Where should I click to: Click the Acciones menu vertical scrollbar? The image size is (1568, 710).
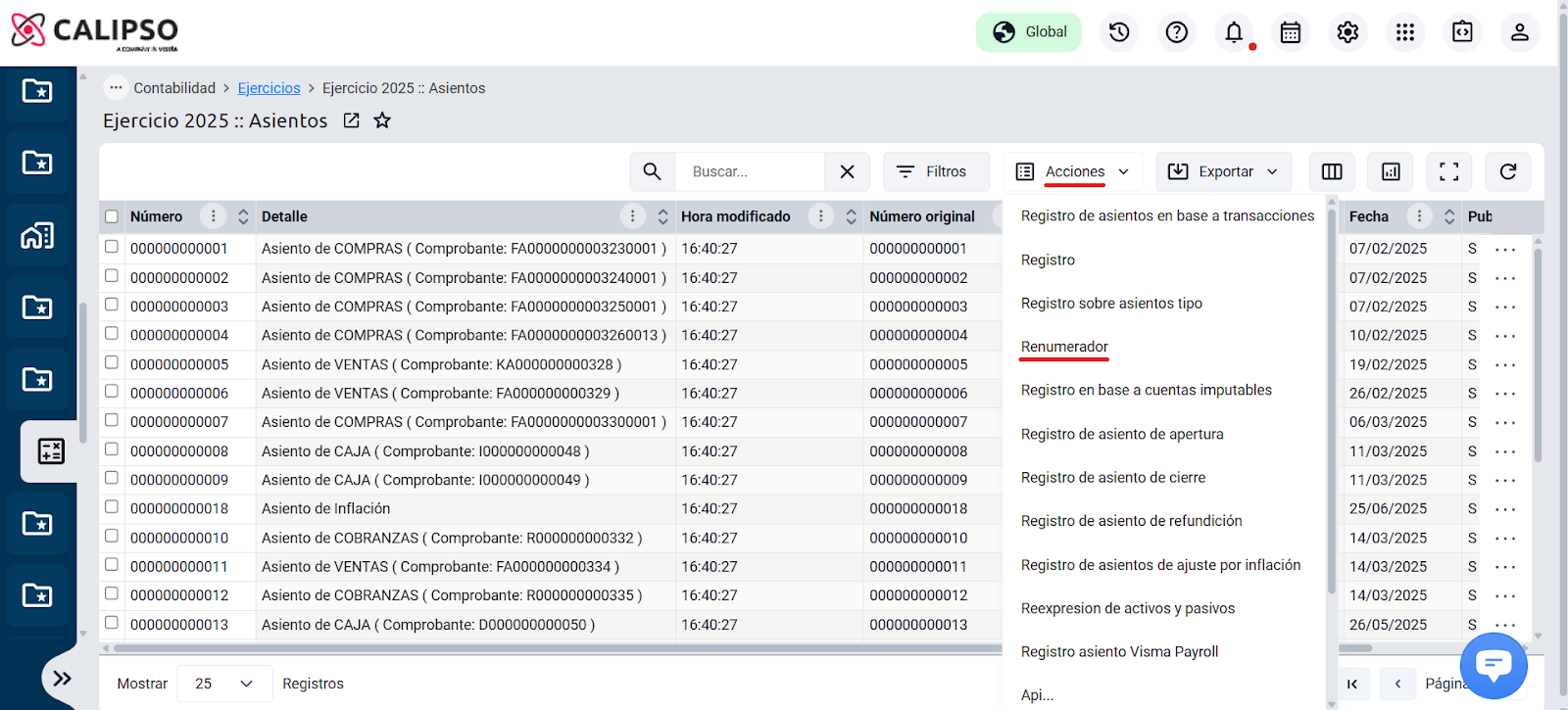click(x=1332, y=402)
